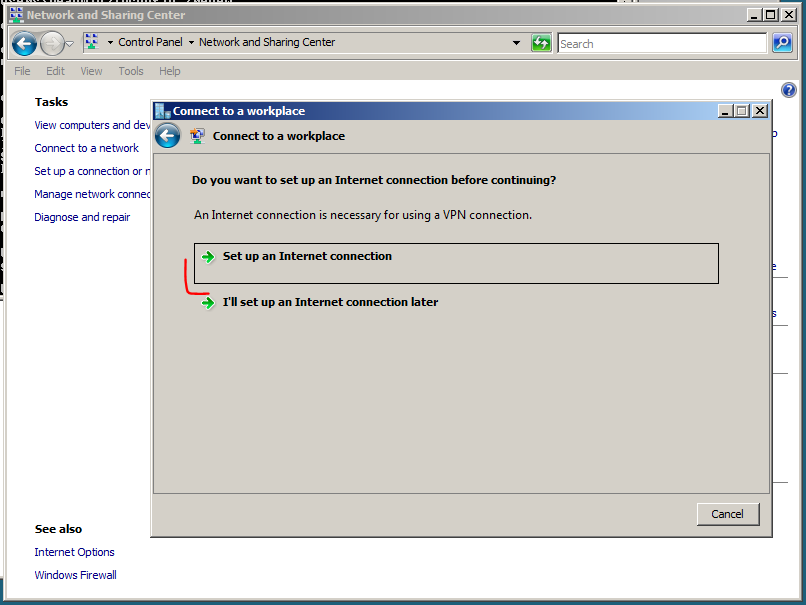Click the back arrow in Network and Sharing Center
Viewport: 806px width, 605px height.
(x=24, y=44)
